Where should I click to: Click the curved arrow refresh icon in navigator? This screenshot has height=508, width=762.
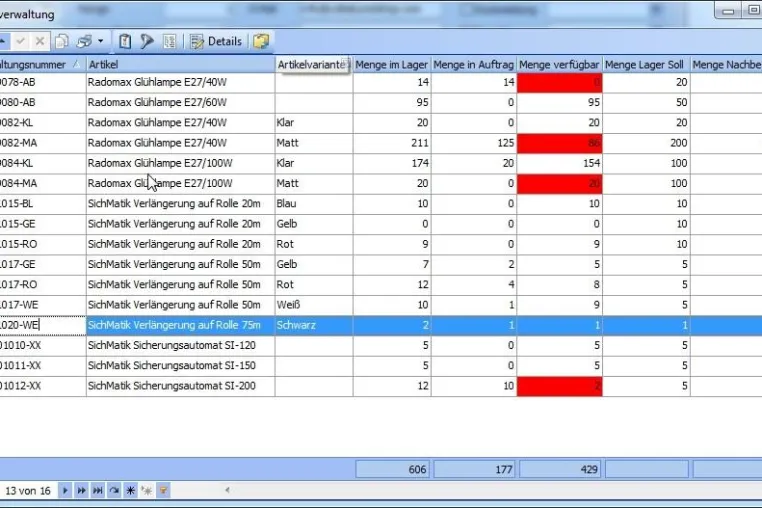[114, 490]
